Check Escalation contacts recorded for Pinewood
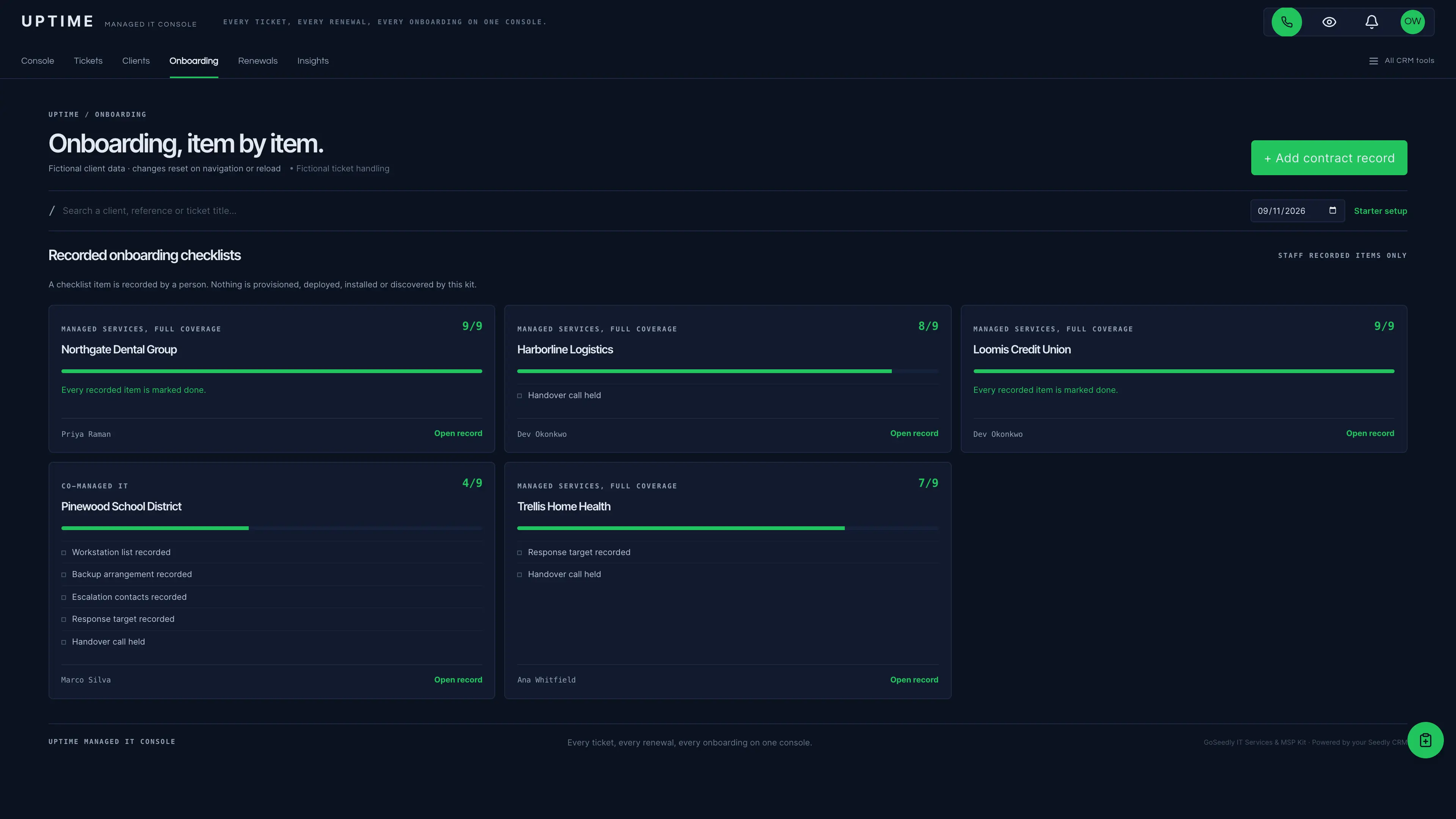 pos(64,598)
